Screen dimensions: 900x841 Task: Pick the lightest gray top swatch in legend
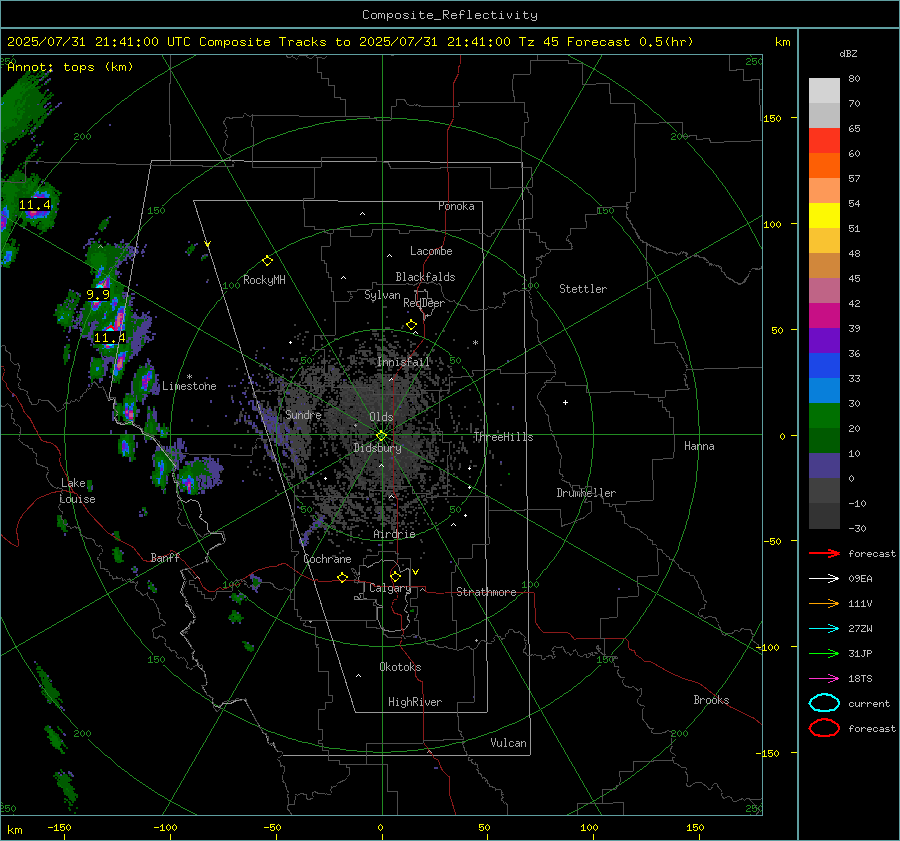[824, 91]
